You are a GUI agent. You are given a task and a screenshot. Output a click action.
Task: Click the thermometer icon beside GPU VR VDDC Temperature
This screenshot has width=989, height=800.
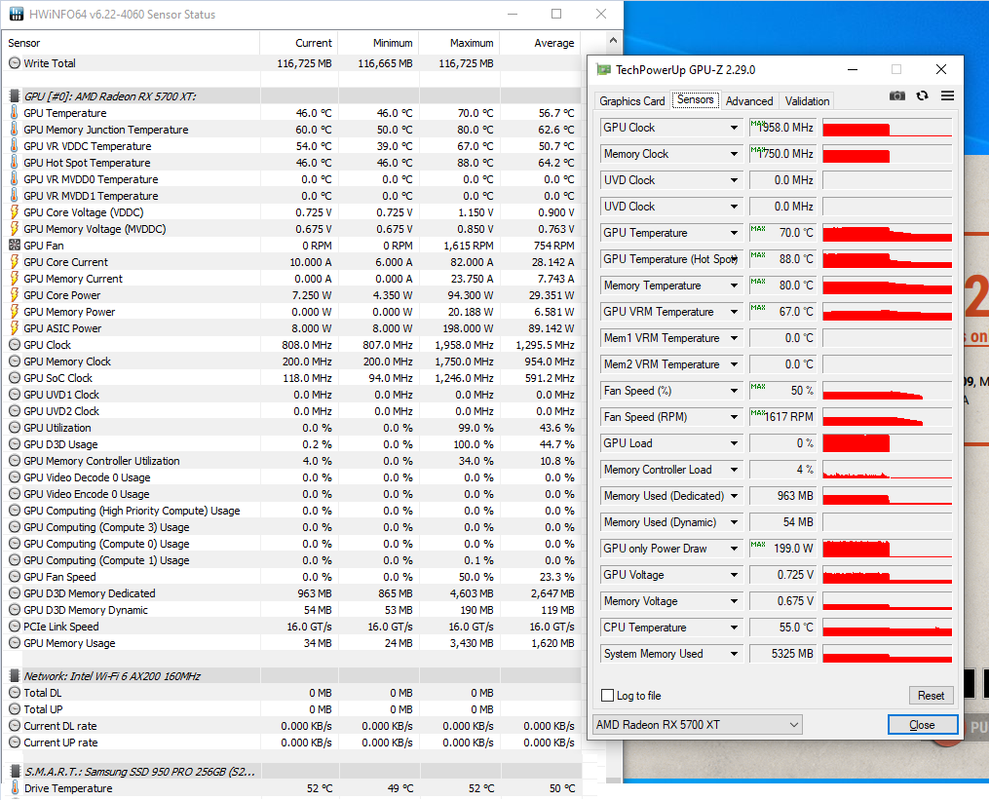click(14, 146)
